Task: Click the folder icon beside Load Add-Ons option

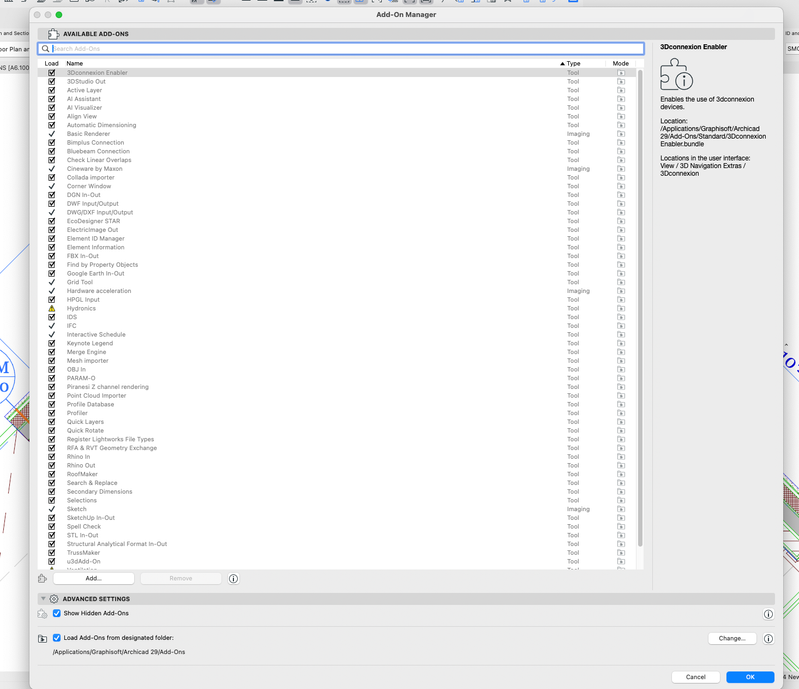Action: (42, 639)
